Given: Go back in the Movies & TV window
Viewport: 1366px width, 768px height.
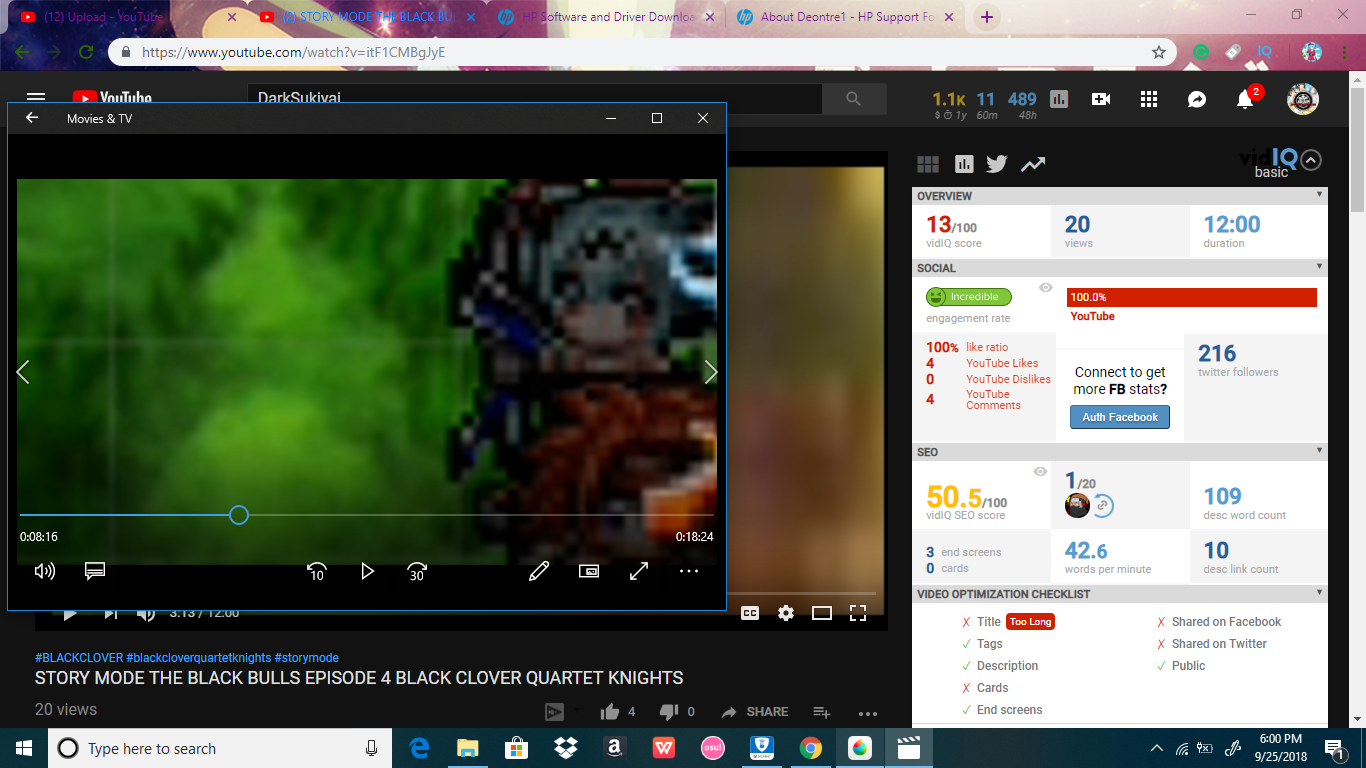Looking at the screenshot, I should 32,118.
